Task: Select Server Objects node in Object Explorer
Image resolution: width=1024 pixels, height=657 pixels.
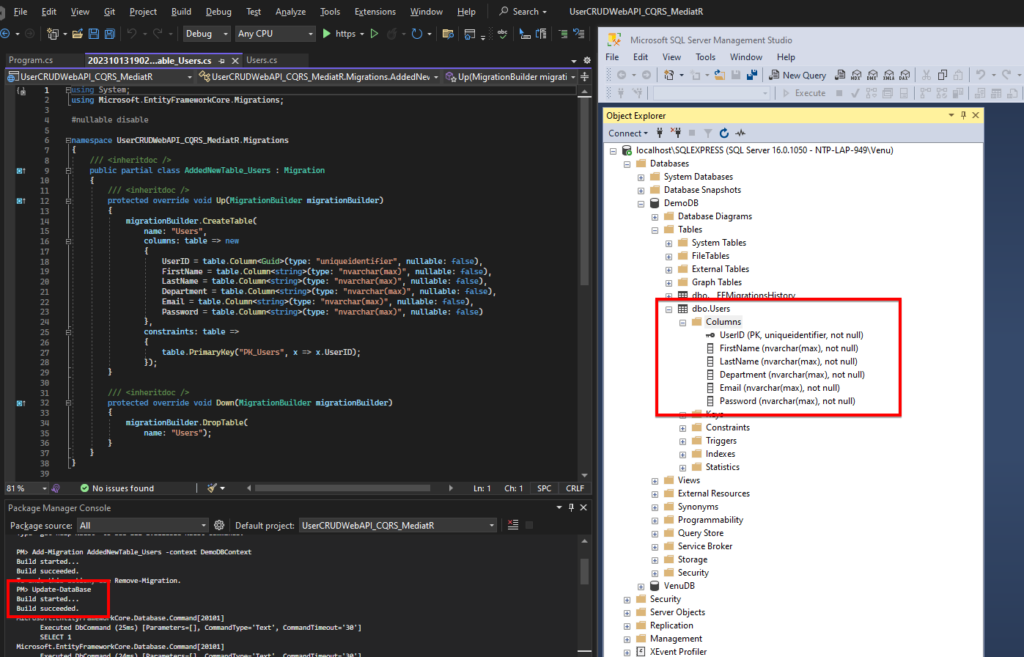Action: (x=677, y=613)
